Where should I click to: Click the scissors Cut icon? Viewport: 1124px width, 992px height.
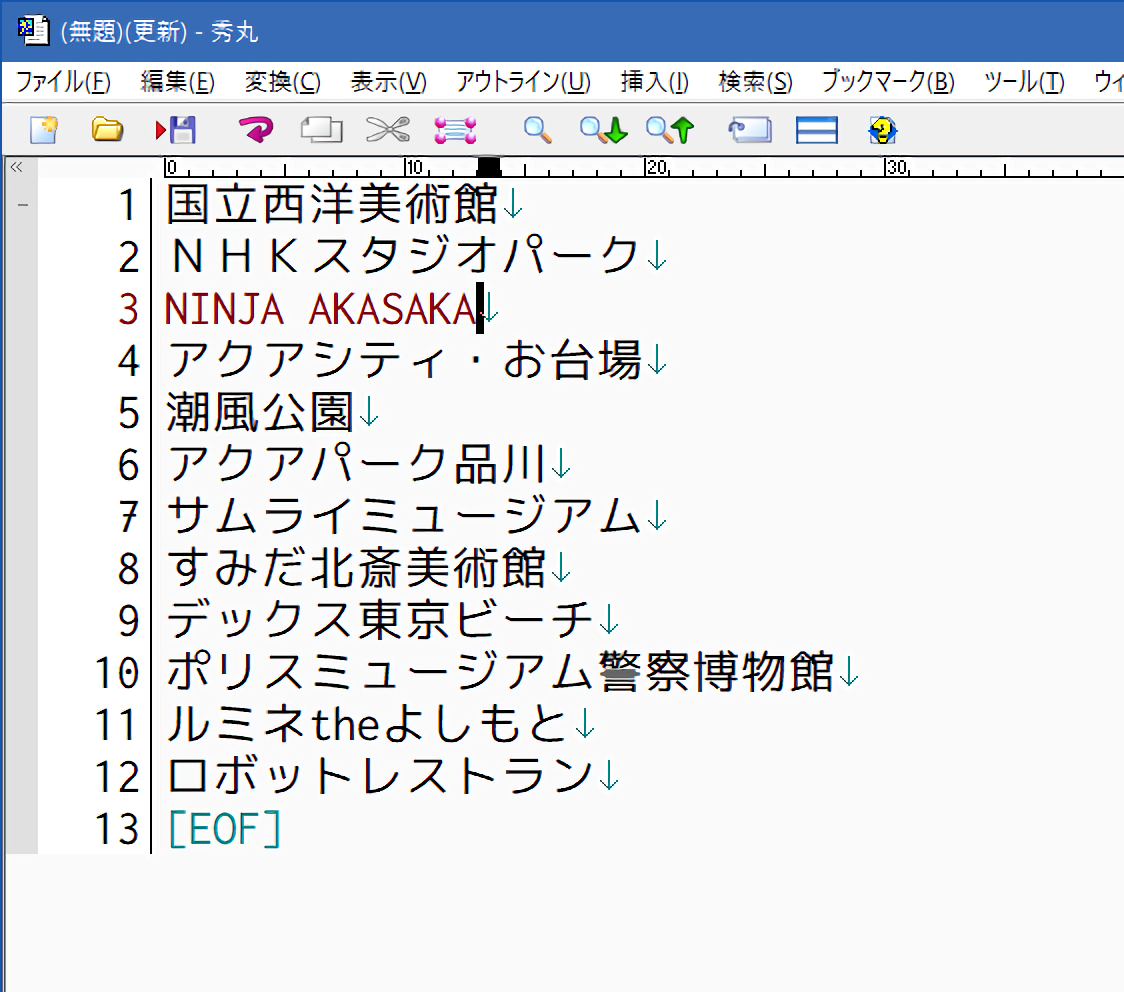point(388,129)
